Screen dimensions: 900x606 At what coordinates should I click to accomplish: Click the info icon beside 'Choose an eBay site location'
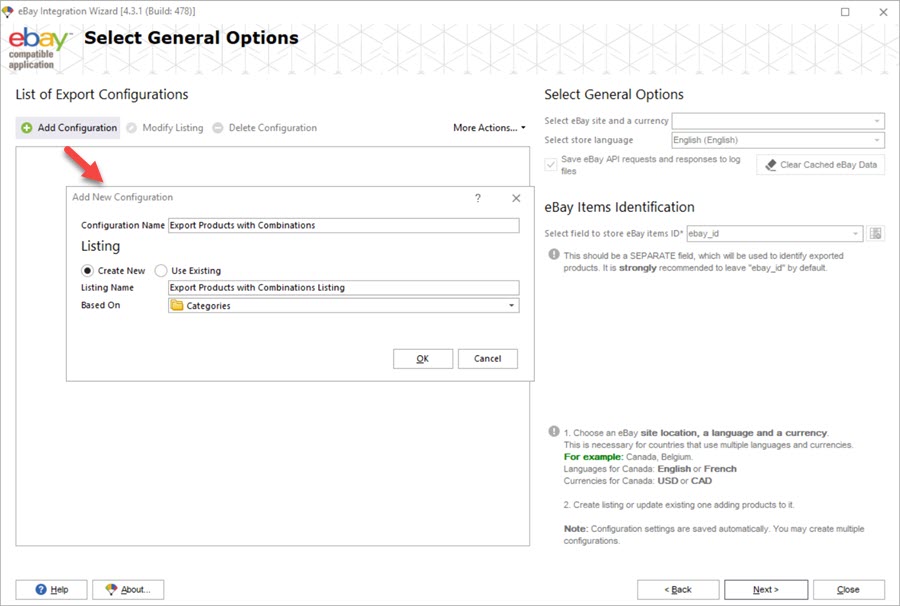click(x=553, y=432)
